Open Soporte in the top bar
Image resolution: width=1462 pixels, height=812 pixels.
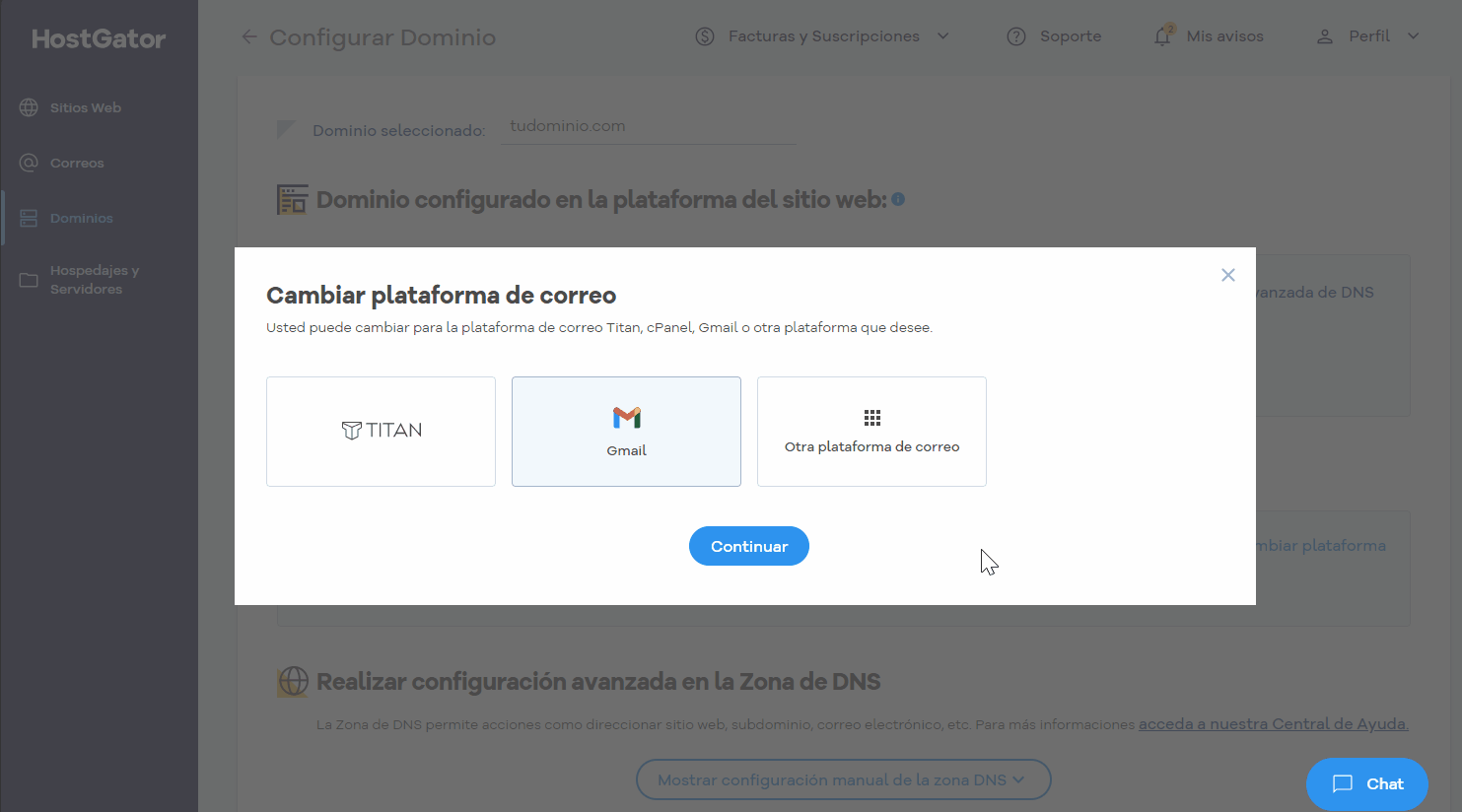click(1054, 36)
